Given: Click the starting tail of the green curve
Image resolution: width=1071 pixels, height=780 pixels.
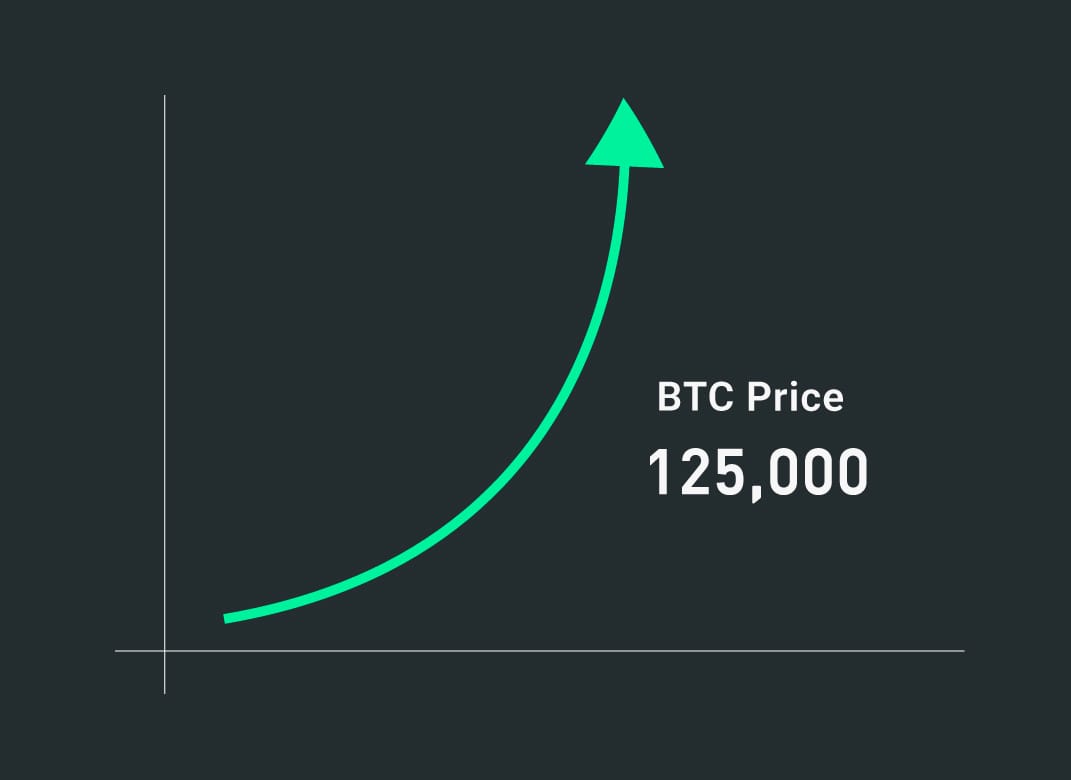Looking at the screenshot, I should point(228,618).
